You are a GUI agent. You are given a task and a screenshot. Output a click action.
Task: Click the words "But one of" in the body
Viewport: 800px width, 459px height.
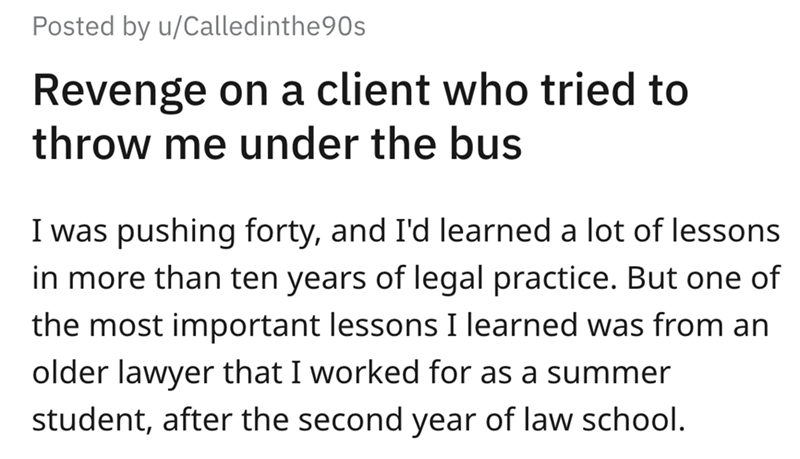click(704, 278)
